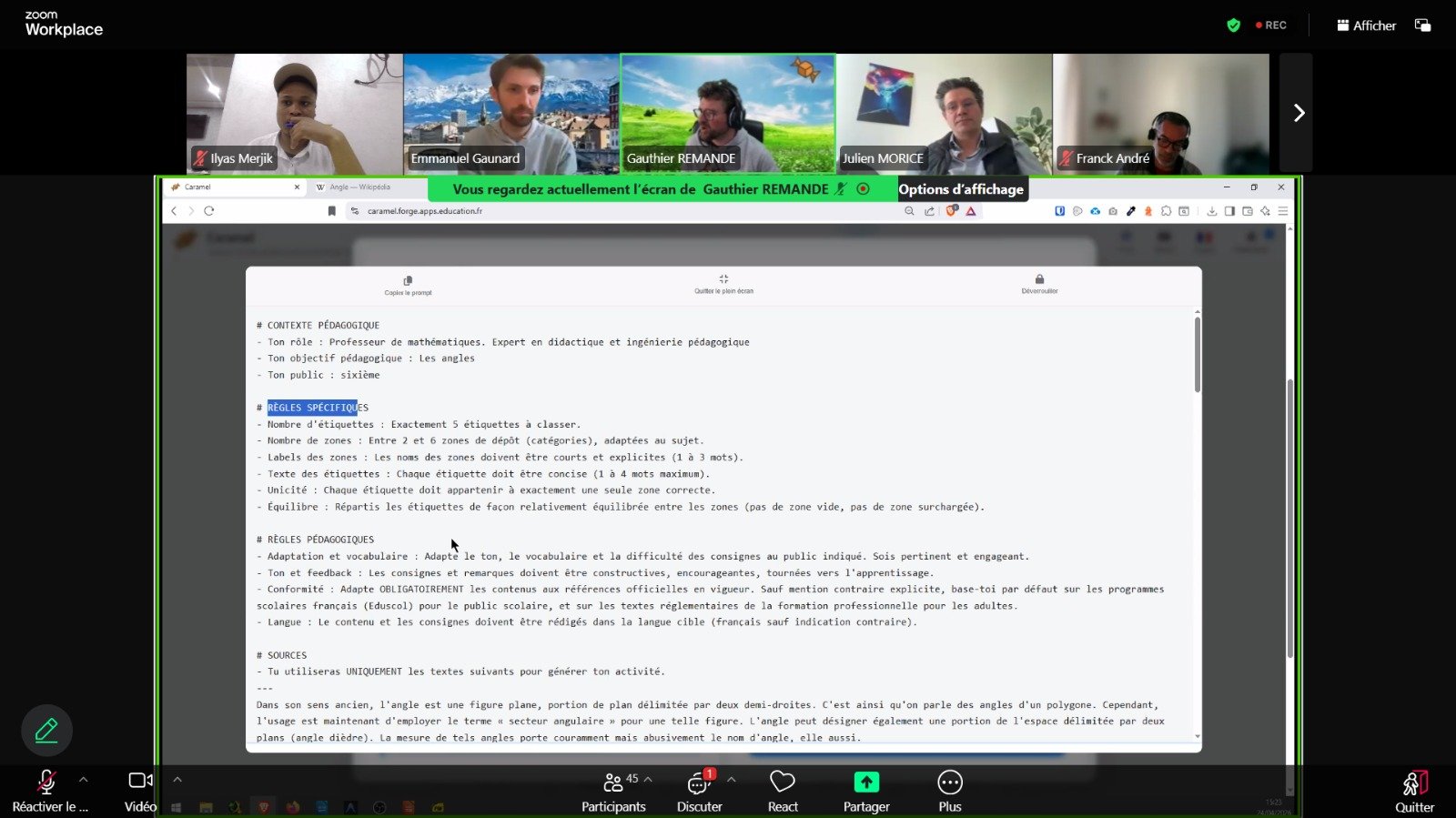This screenshot has height=818, width=1456.
Task: Select Franck André video thumbnail
Action: pos(1160,114)
